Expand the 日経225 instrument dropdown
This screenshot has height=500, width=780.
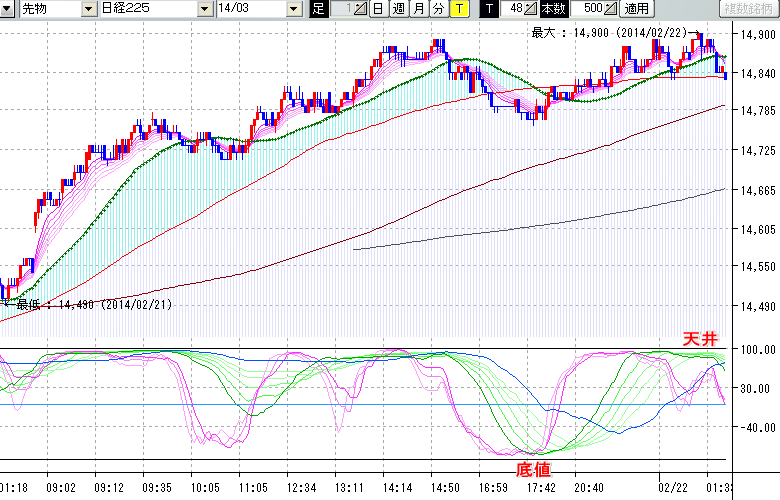(205, 9)
